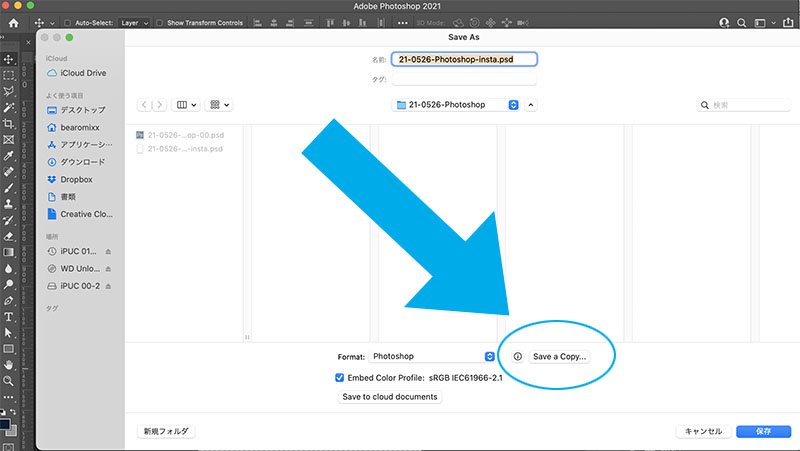Select the Polygonal Lasso tool

pos(9,92)
